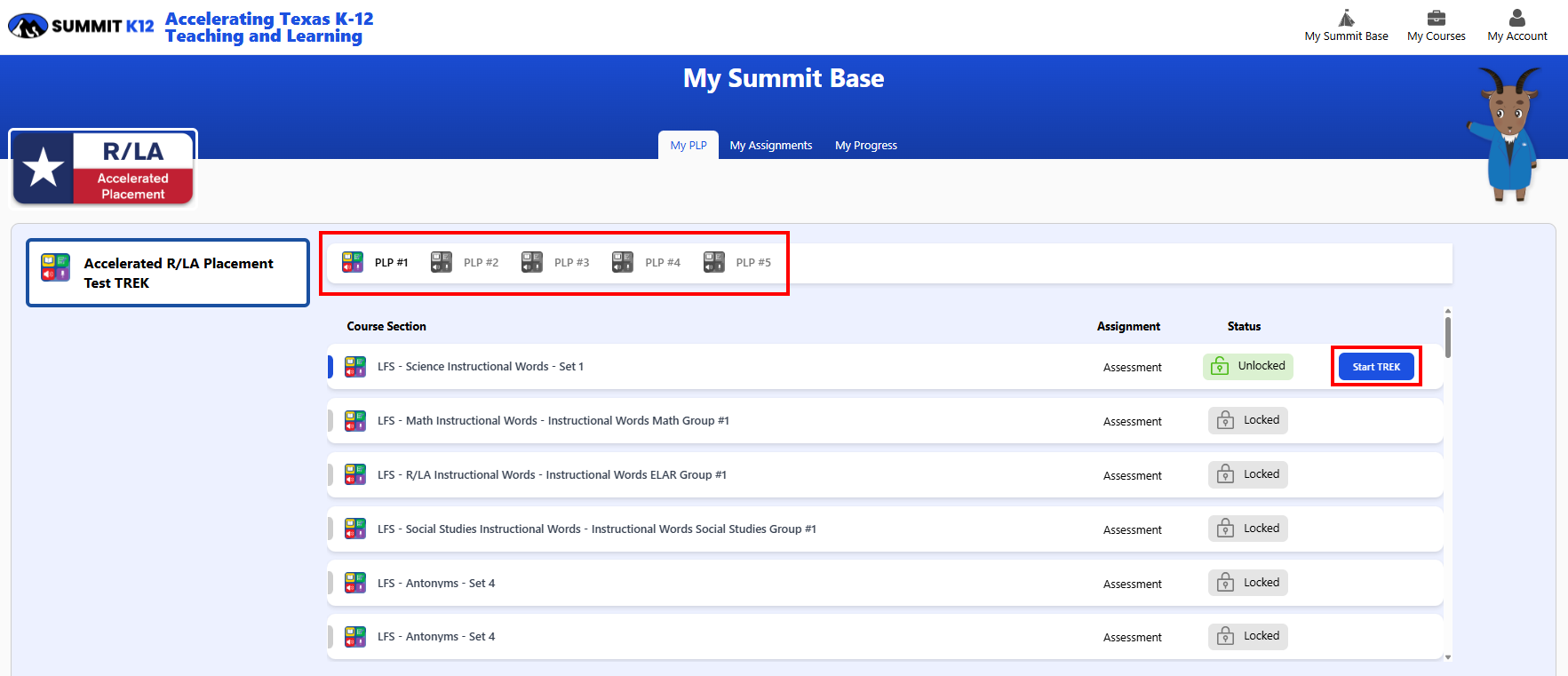Click "LFS - Social Studies Instructional Words" row title
The width and height of the screenshot is (1568, 676).
(x=597, y=529)
